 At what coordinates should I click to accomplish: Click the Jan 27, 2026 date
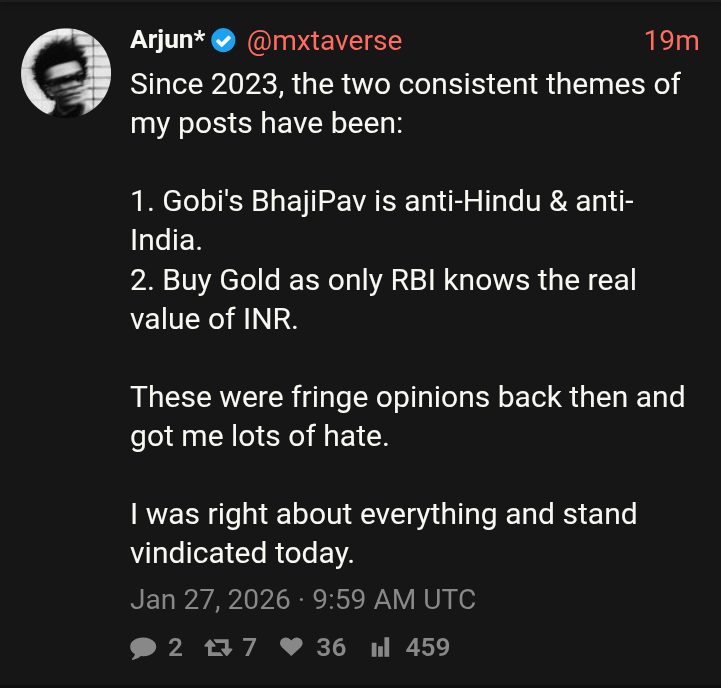click(210, 599)
